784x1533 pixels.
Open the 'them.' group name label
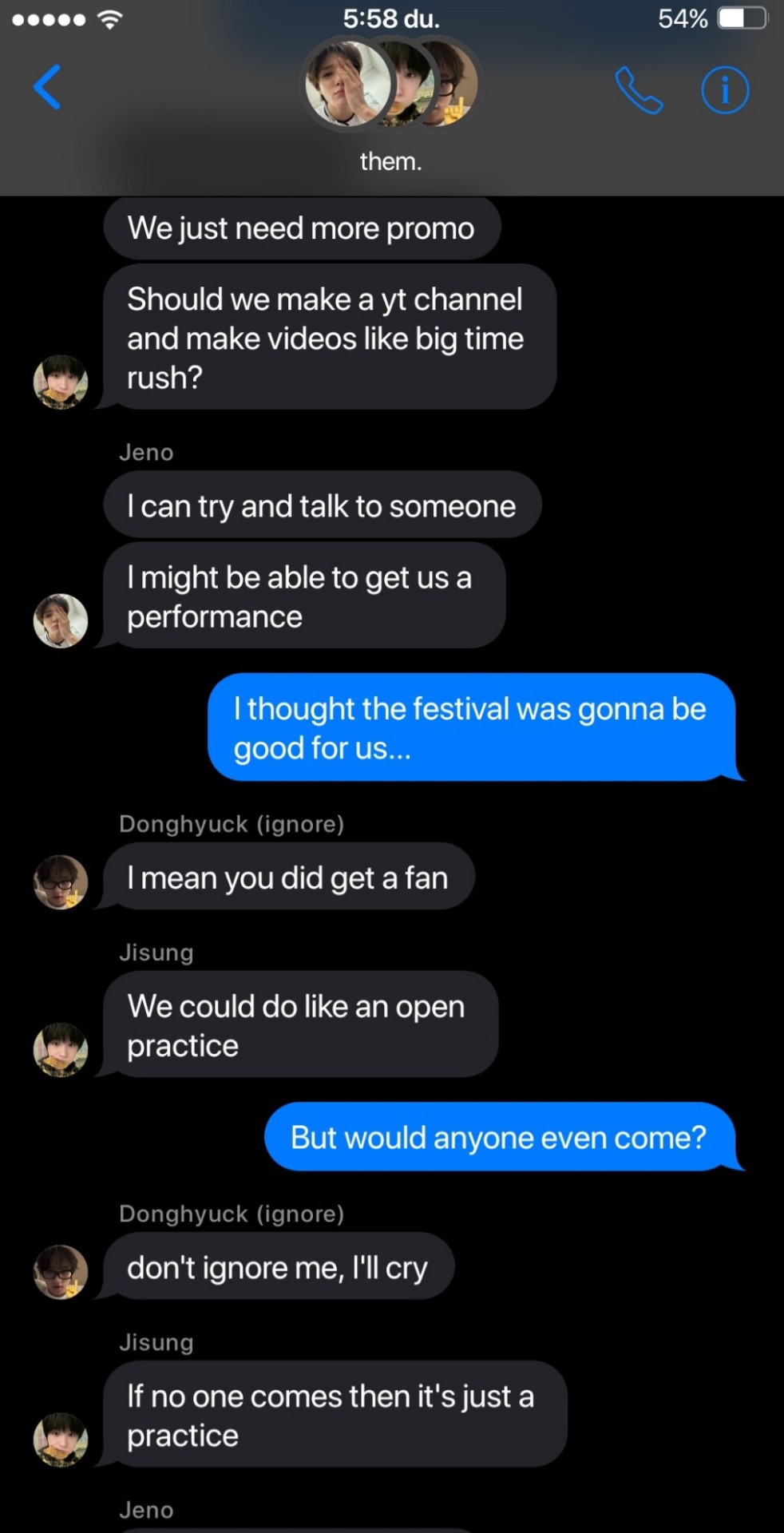390,161
